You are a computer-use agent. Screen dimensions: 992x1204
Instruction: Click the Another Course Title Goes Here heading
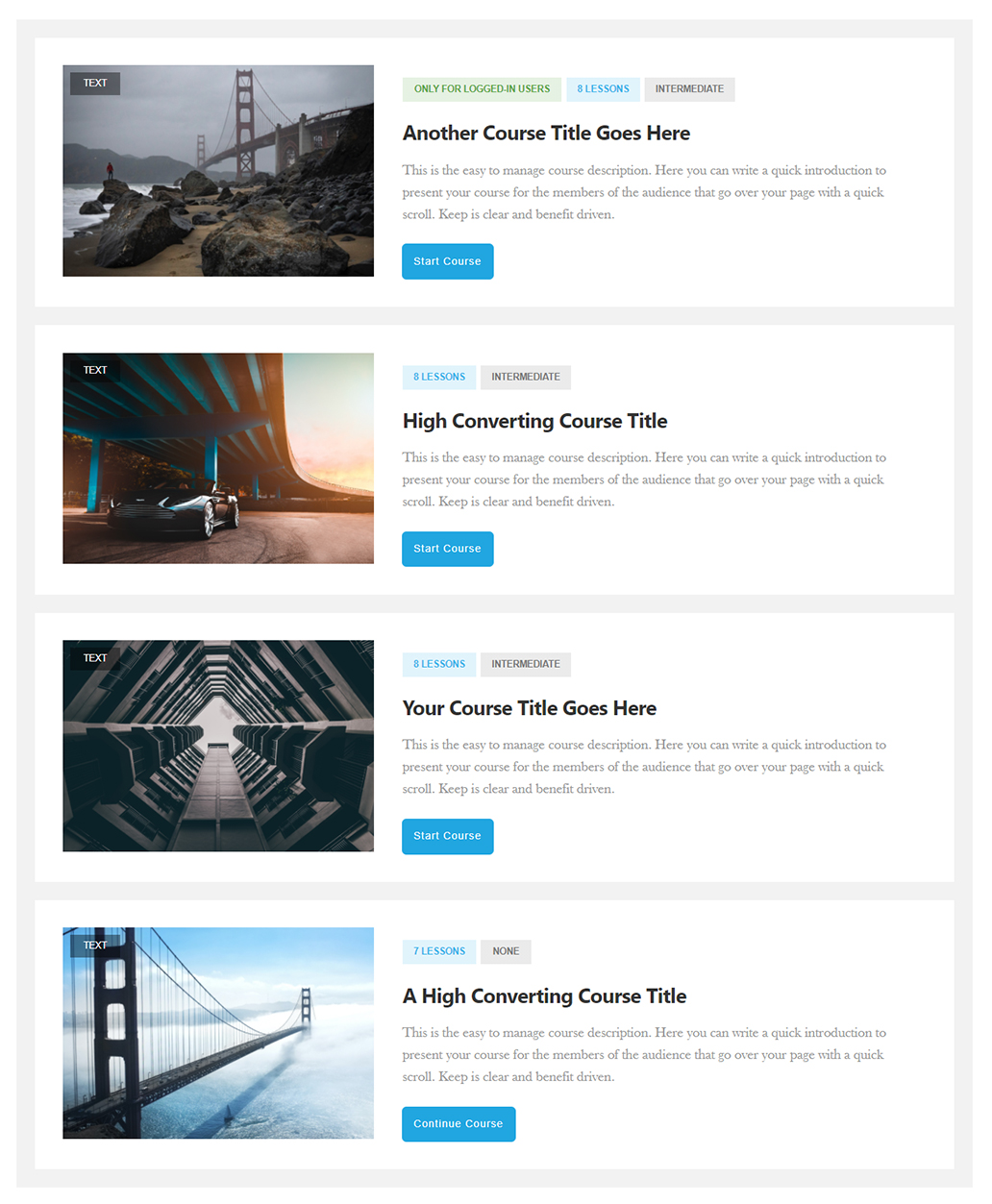tap(546, 133)
